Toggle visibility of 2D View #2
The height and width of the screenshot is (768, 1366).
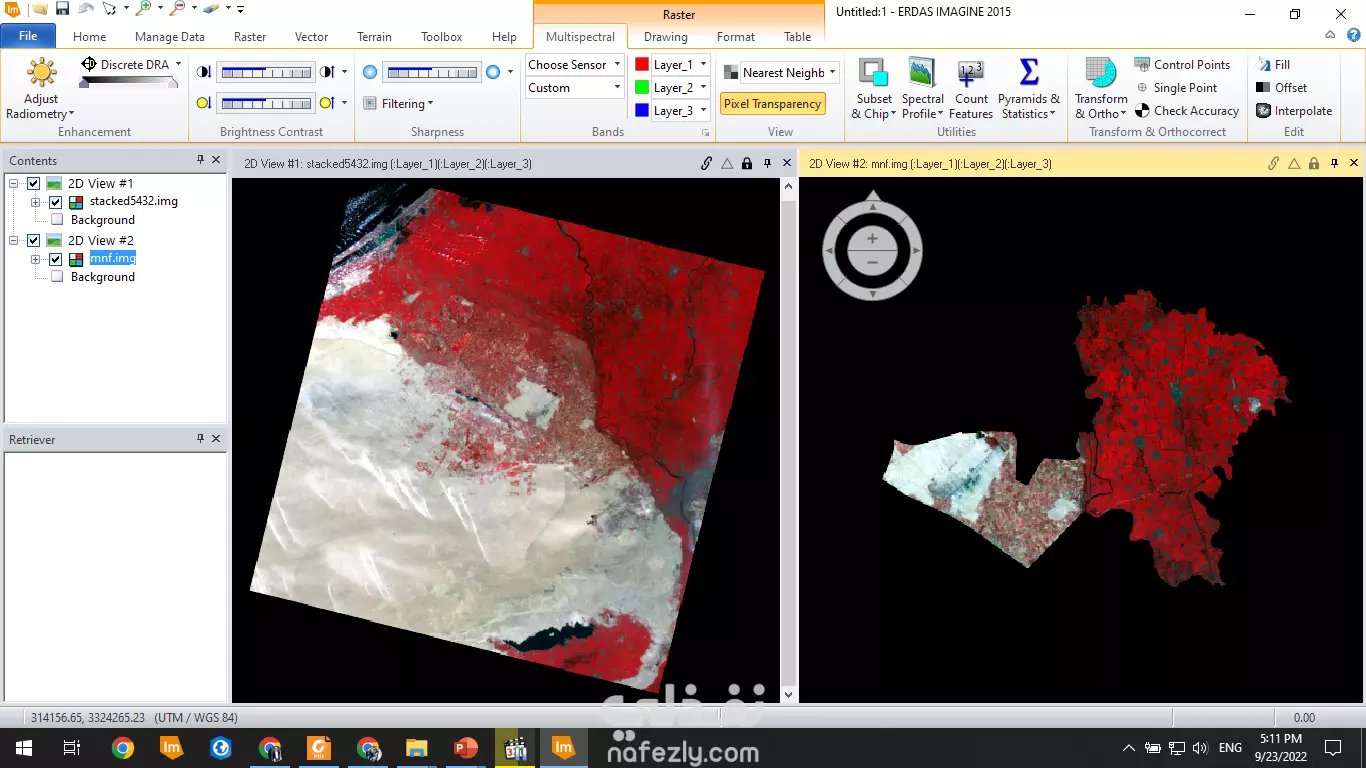click(x=33, y=239)
